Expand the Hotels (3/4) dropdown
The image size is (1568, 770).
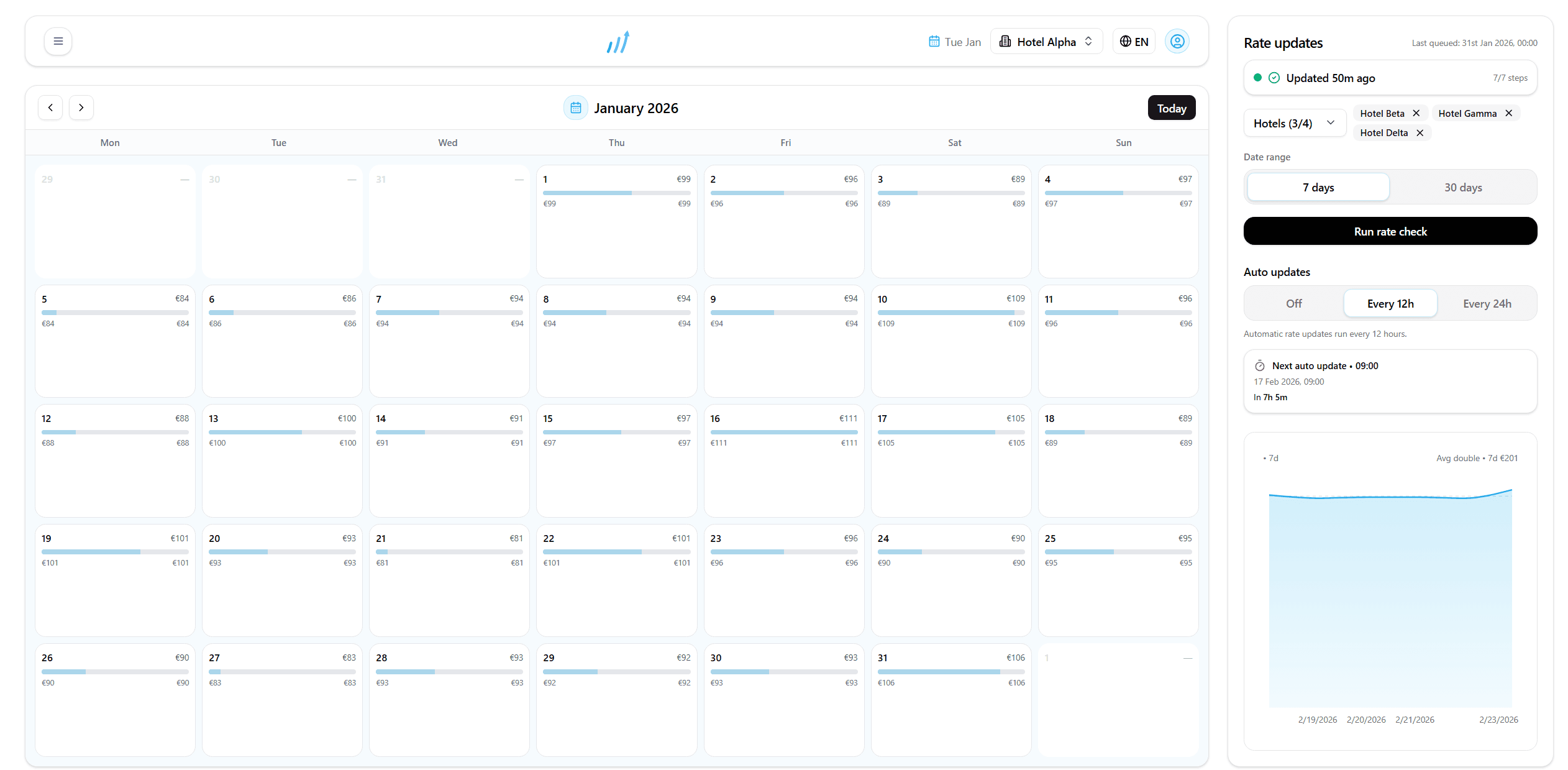[1295, 122]
